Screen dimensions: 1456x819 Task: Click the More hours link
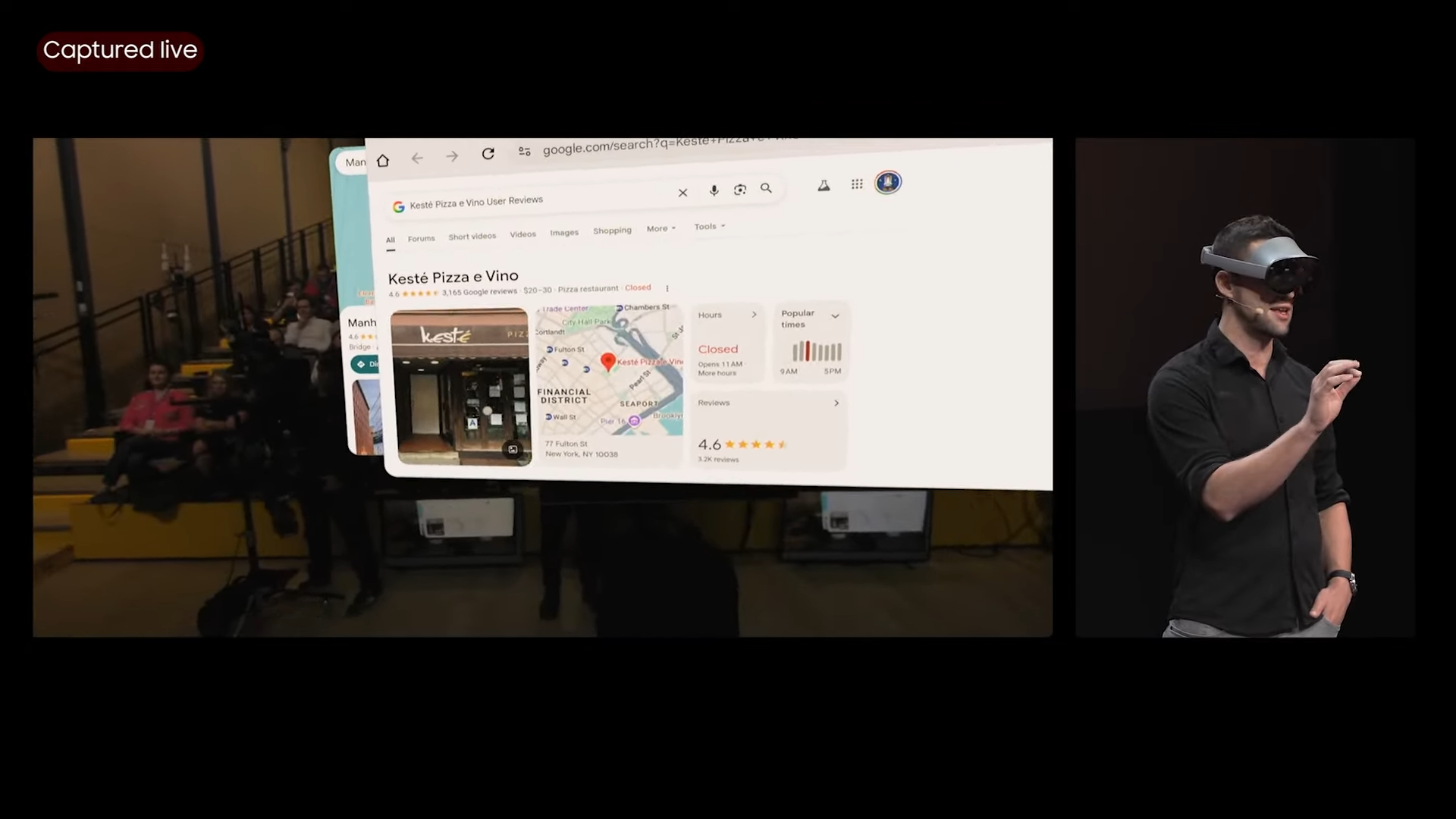pyautogui.click(x=717, y=372)
